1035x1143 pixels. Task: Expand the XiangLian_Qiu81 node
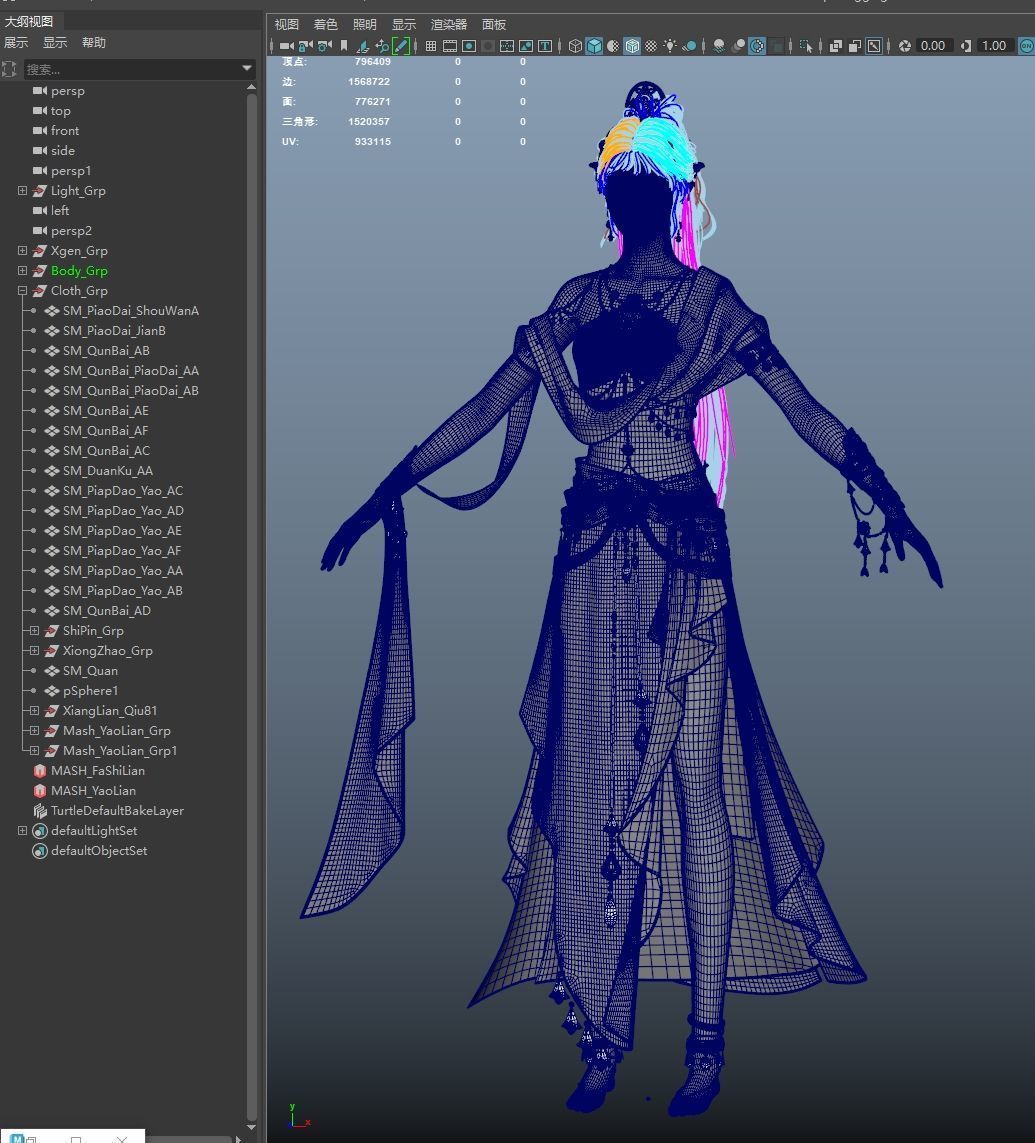coord(34,710)
